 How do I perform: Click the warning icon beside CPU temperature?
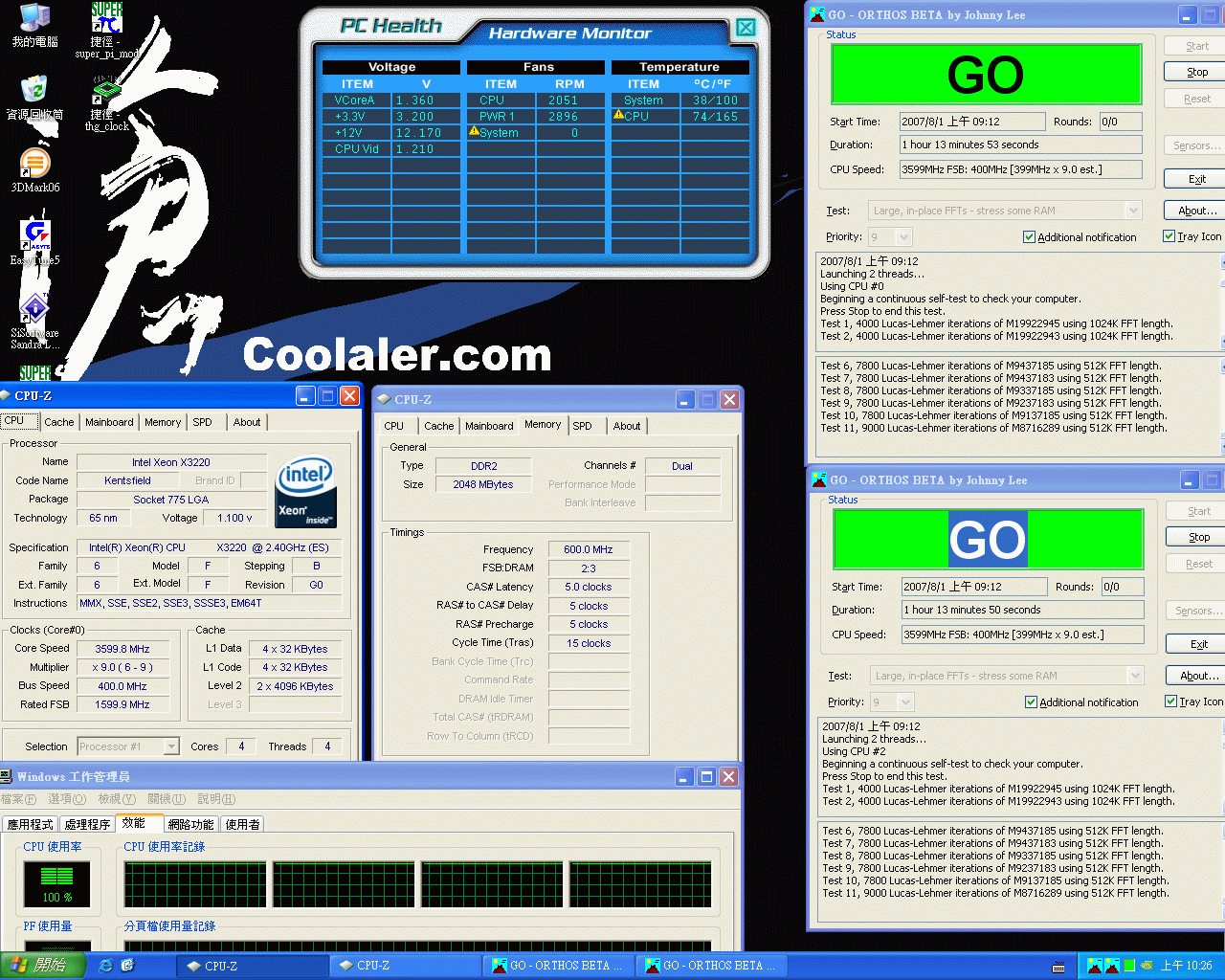pos(618,116)
